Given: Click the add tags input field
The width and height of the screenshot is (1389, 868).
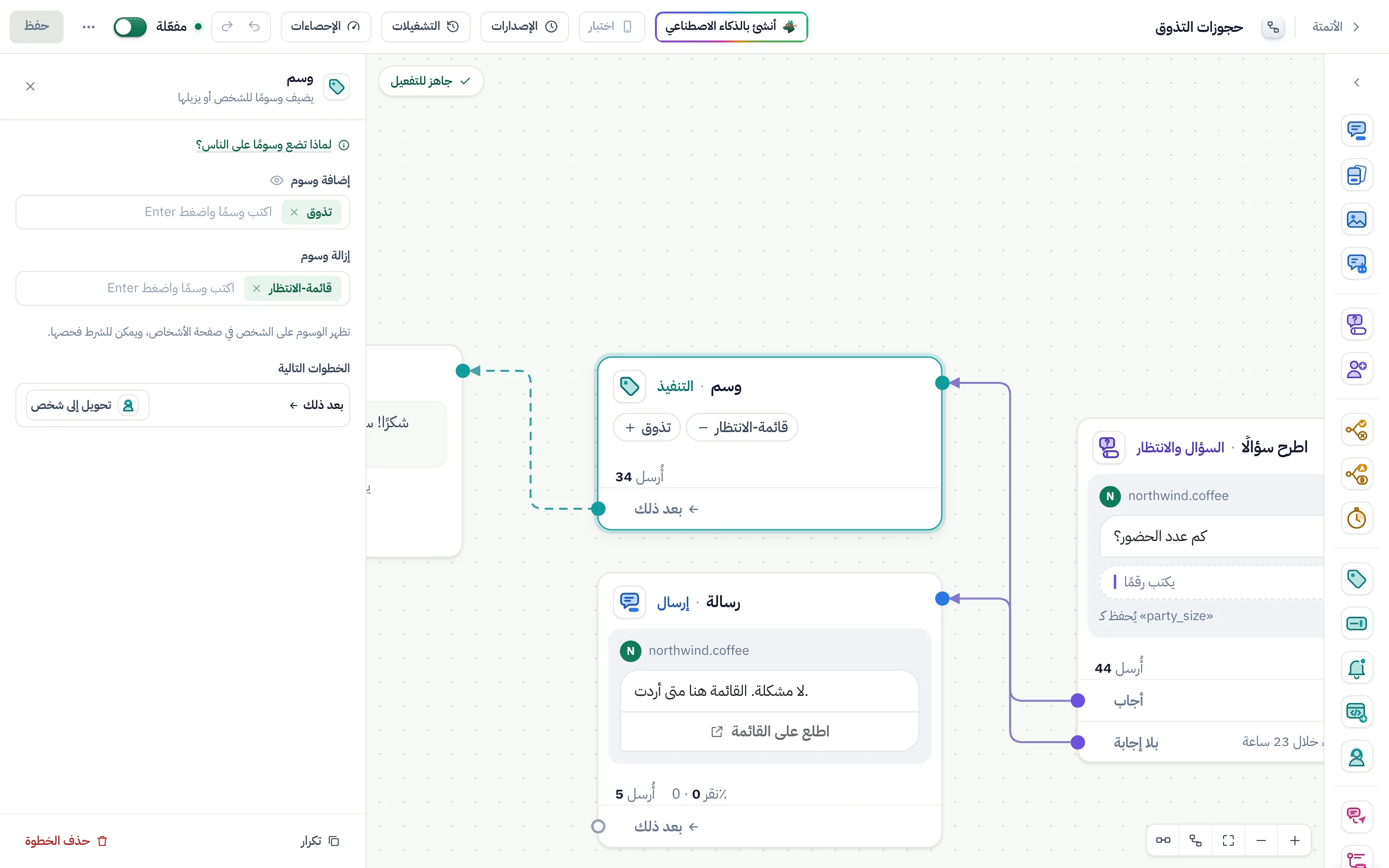Looking at the screenshot, I should coord(182,212).
